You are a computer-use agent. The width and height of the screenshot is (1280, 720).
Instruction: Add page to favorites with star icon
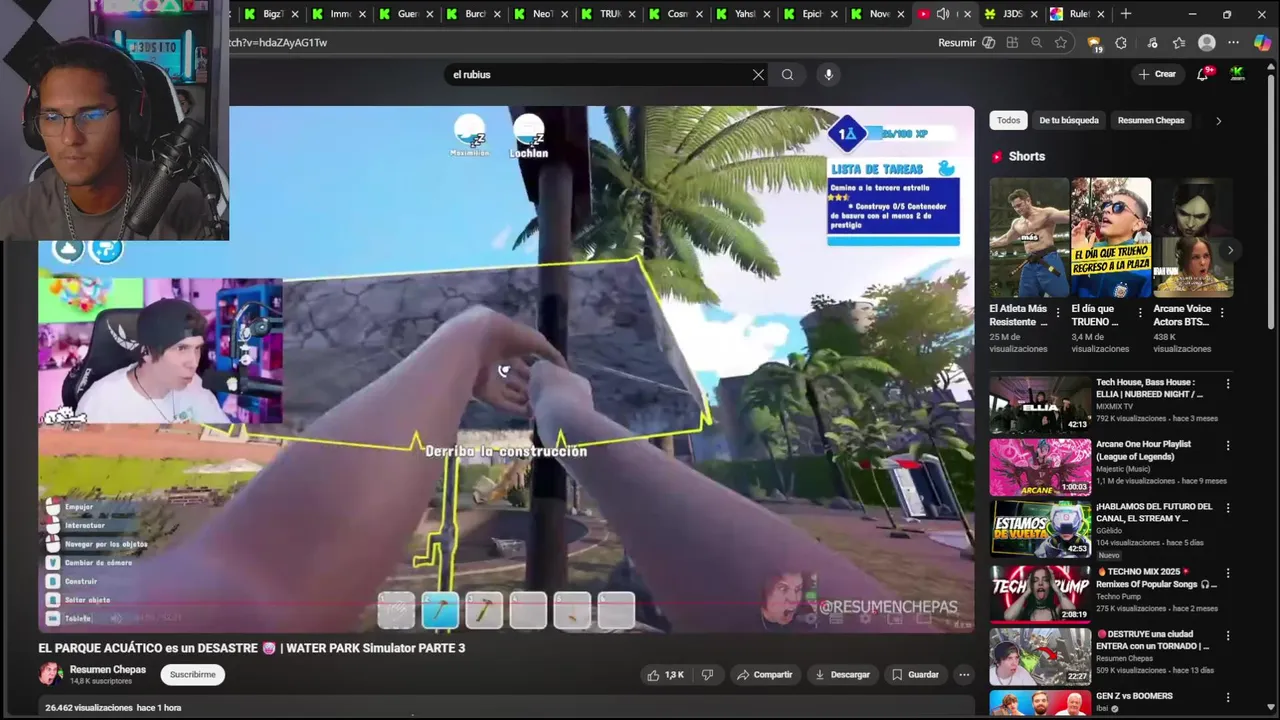tap(1061, 43)
